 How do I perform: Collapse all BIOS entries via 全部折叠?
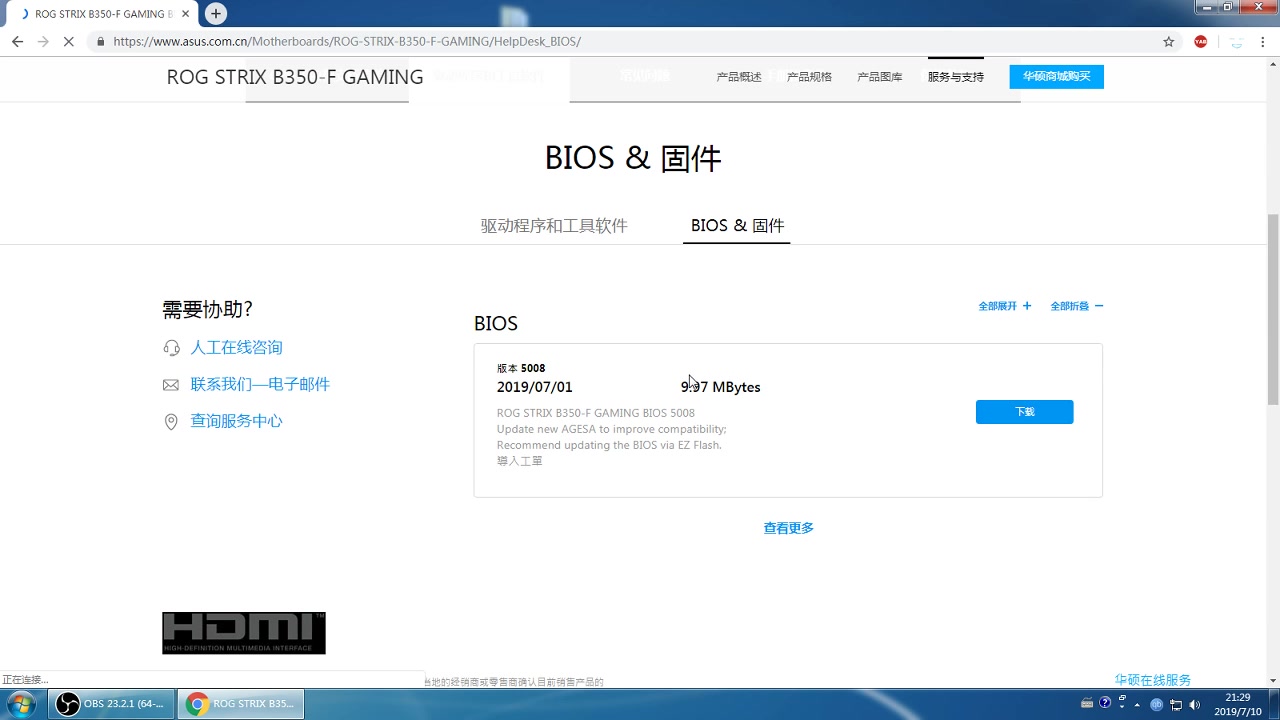1076,306
